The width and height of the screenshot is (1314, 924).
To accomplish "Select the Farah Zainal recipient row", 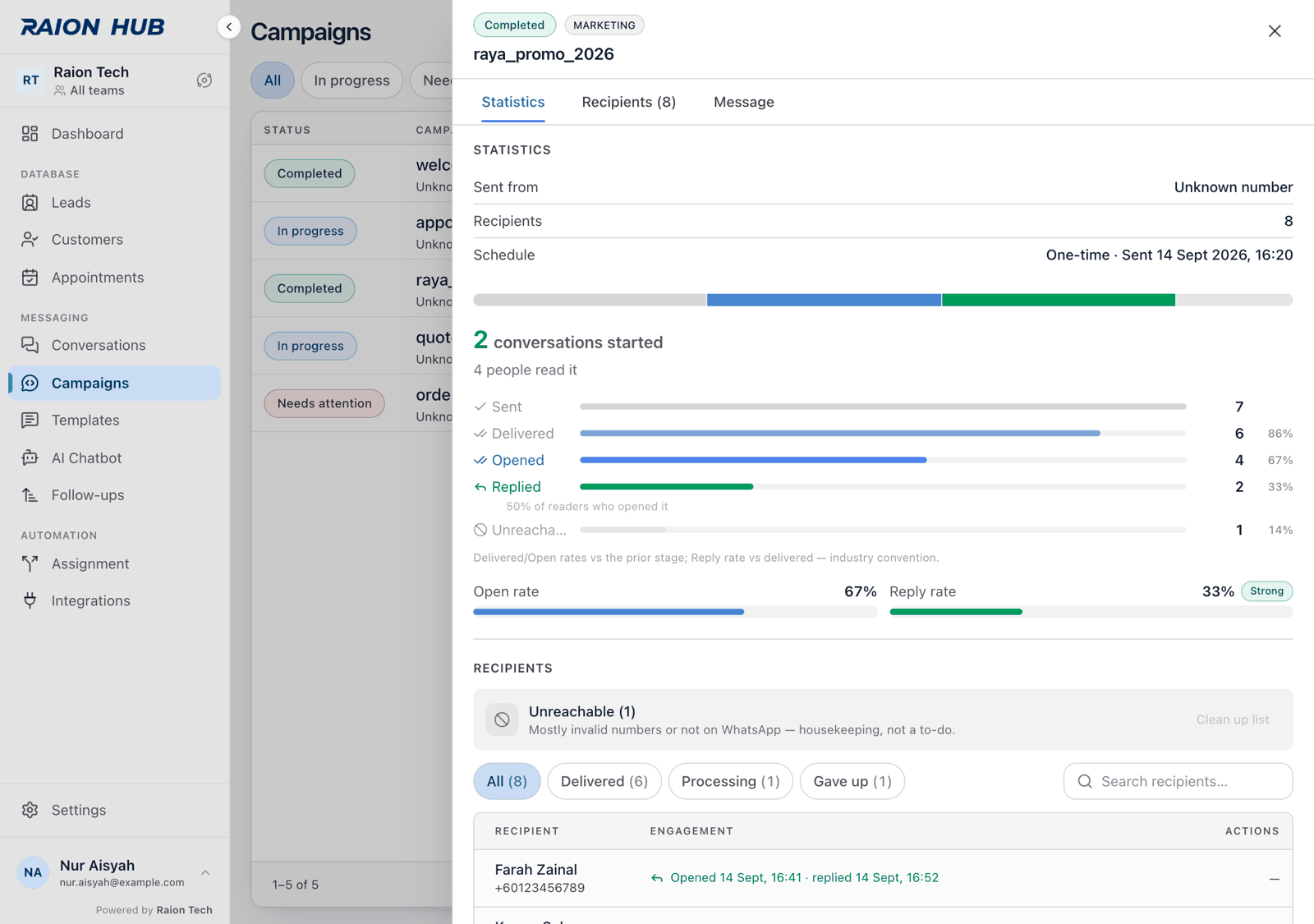I will click(884, 878).
